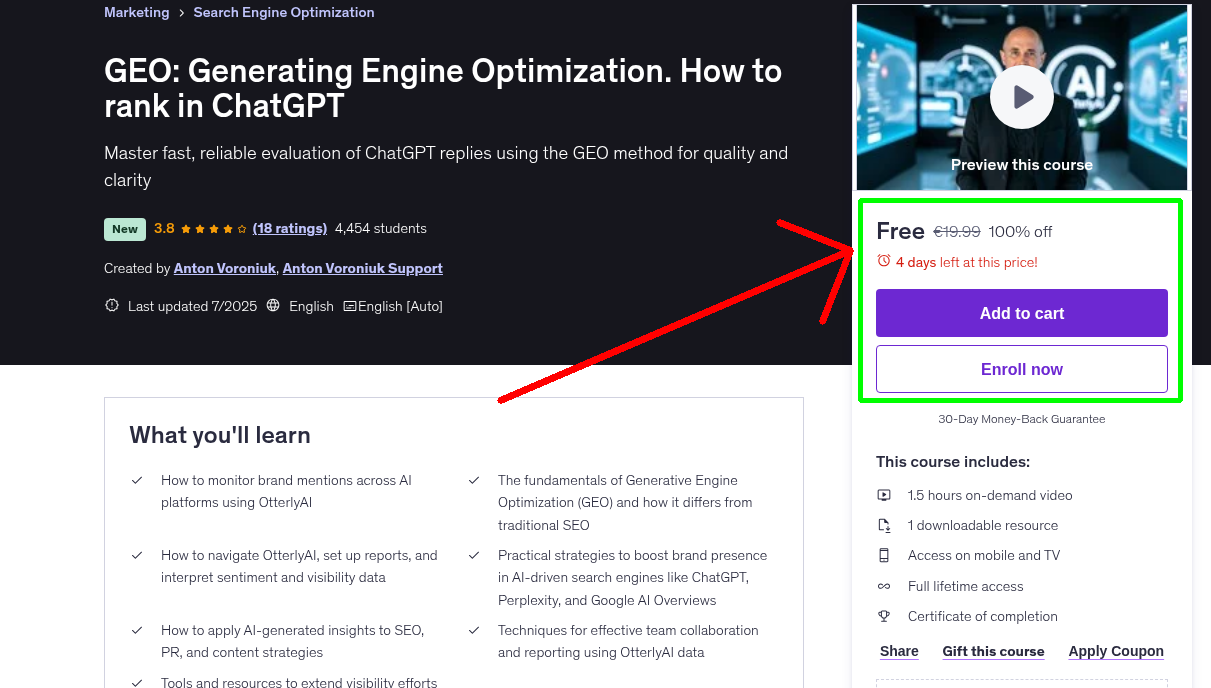Click the 4 days left at this price text
The image size is (1211, 688).
(967, 262)
